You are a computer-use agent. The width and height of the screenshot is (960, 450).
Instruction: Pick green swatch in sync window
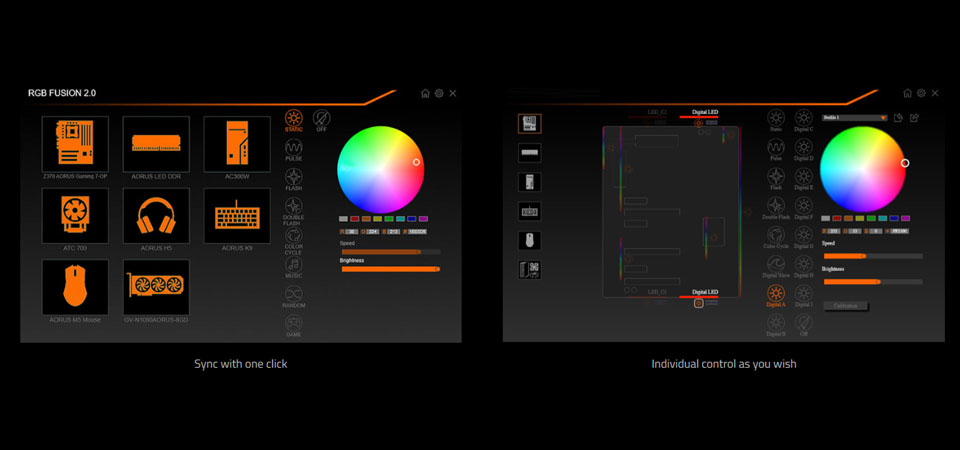389,219
